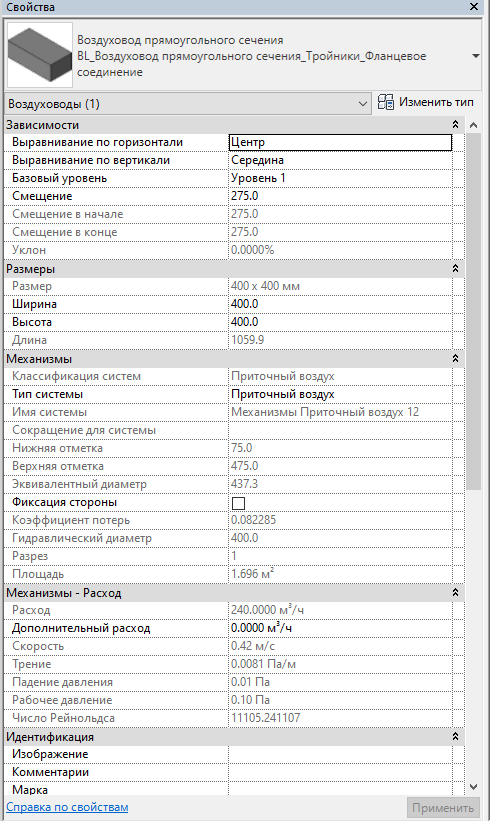Edit the Базовый уровень value Уровень 1

(x=340, y=178)
